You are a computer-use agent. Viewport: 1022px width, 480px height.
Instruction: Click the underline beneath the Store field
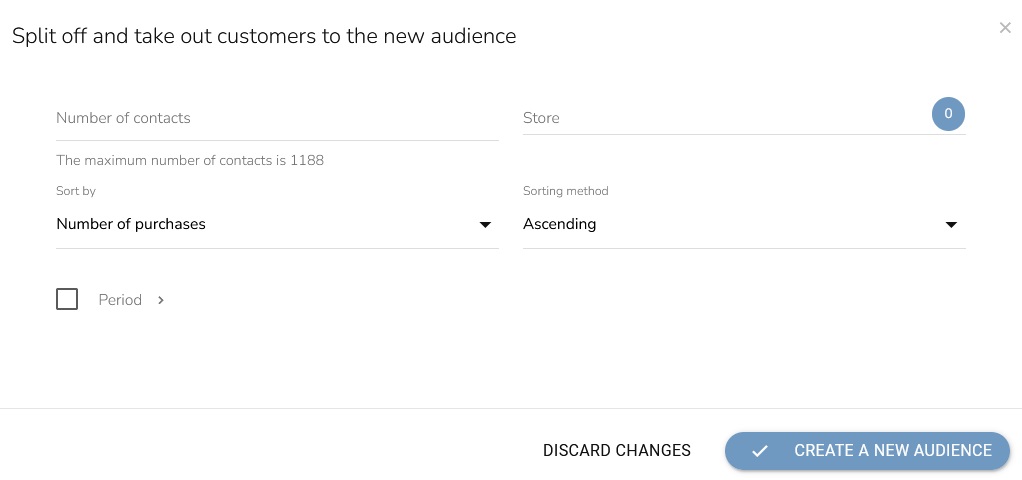pos(744,134)
